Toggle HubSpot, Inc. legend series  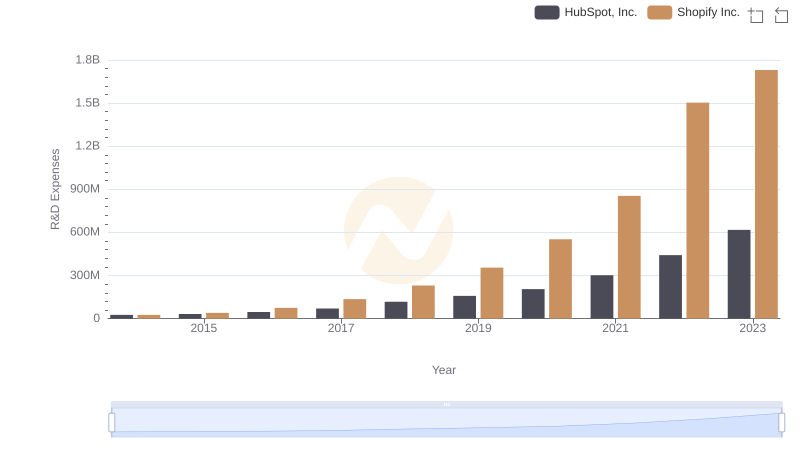click(586, 12)
